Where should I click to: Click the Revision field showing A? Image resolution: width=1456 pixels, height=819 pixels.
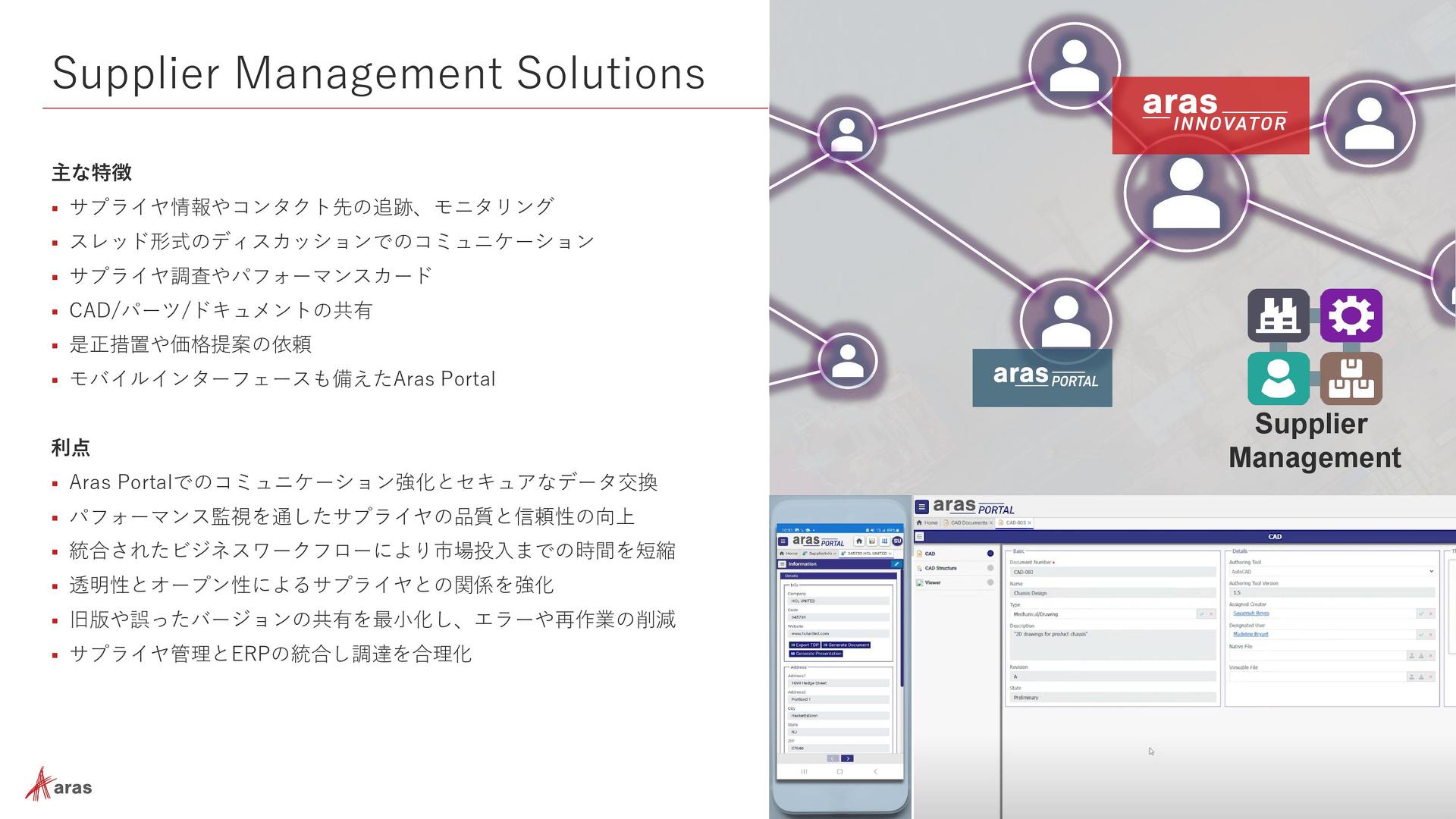pos(1113,676)
